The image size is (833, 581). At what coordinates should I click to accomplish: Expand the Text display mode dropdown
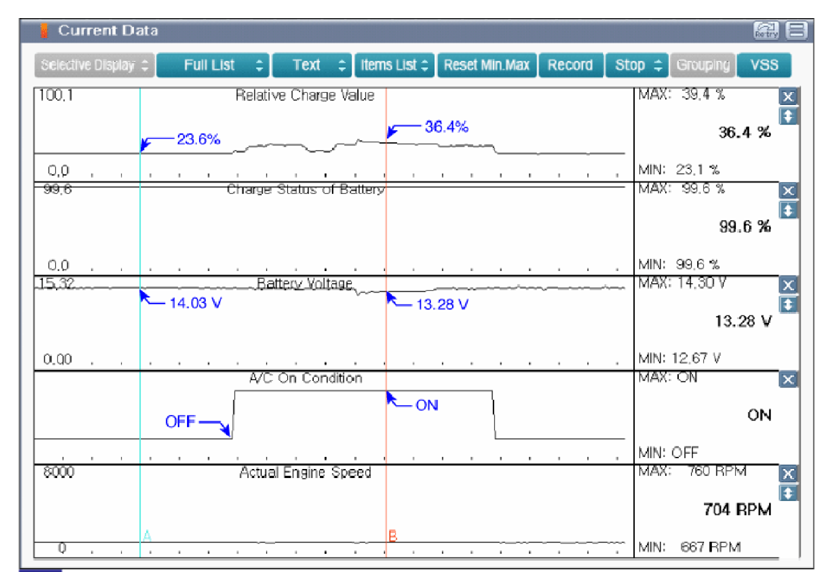pos(312,65)
